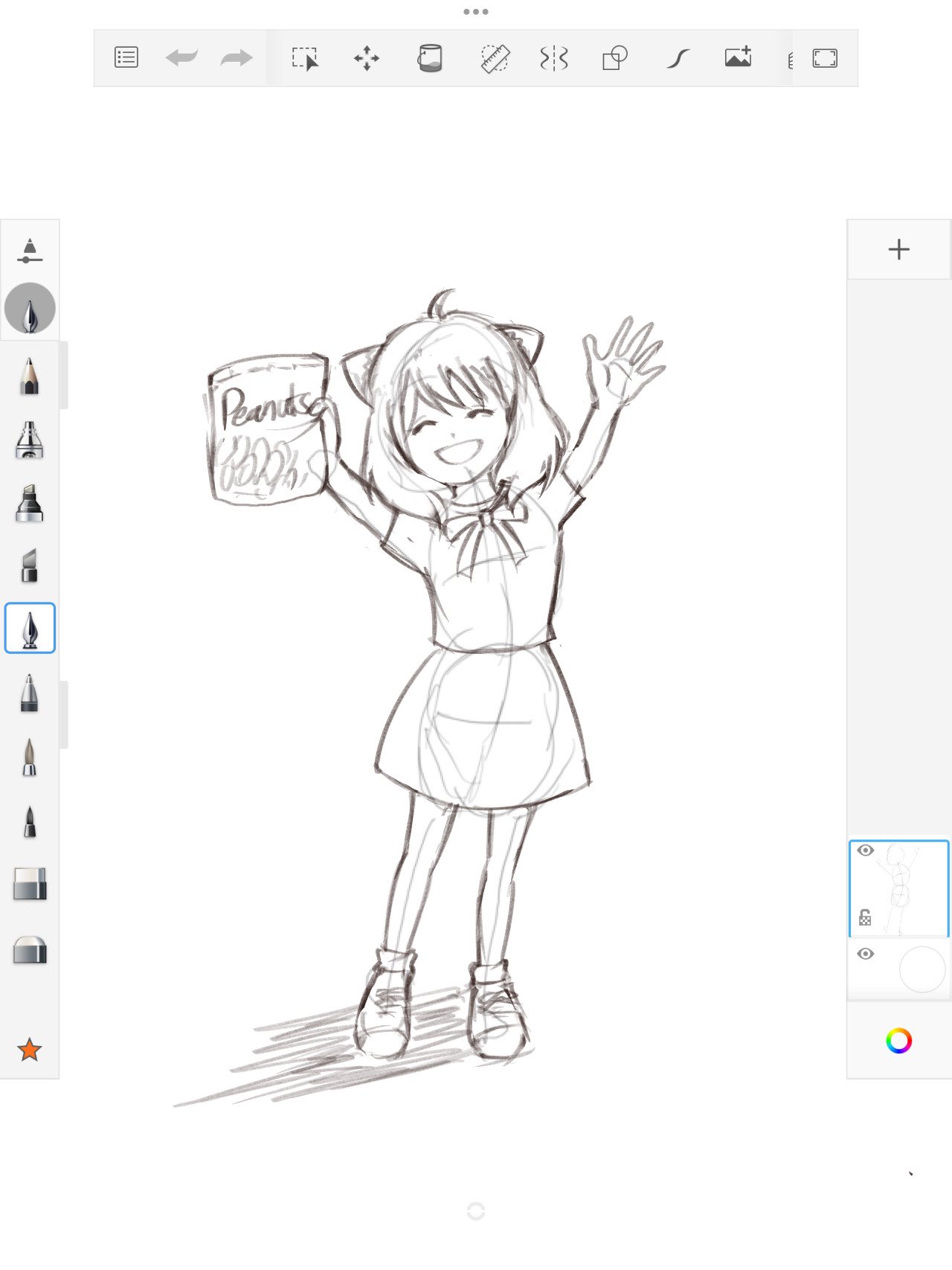The height and width of the screenshot is (1270, 952).
Task: Enable the Symmetry tool
Action: coord(554,58)
